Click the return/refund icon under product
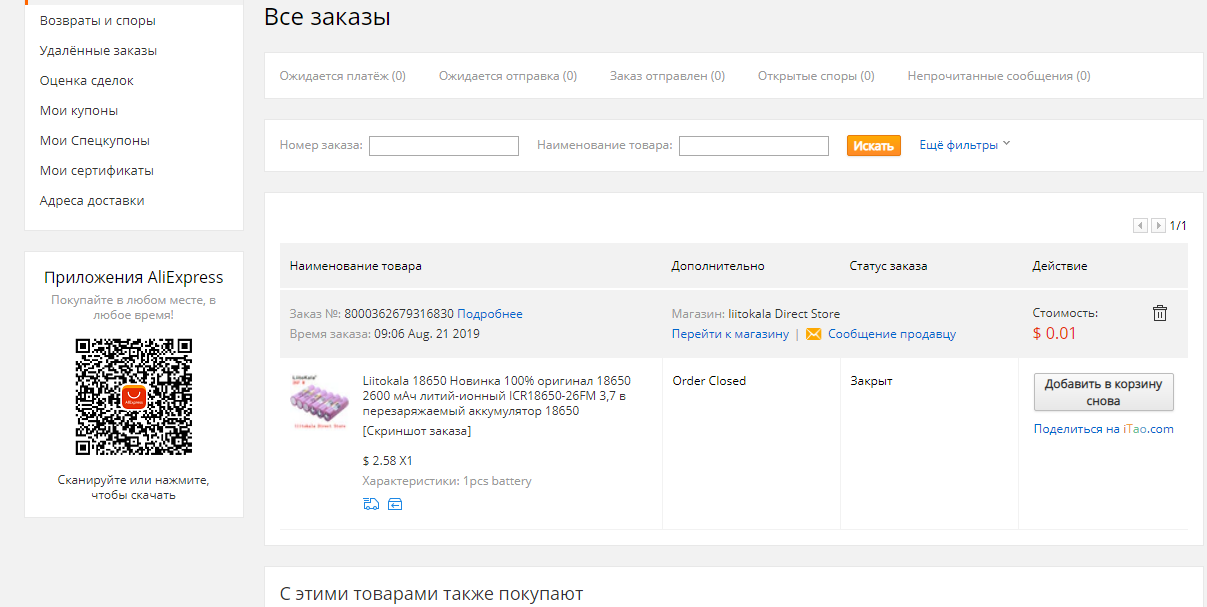 pos(395,504)
